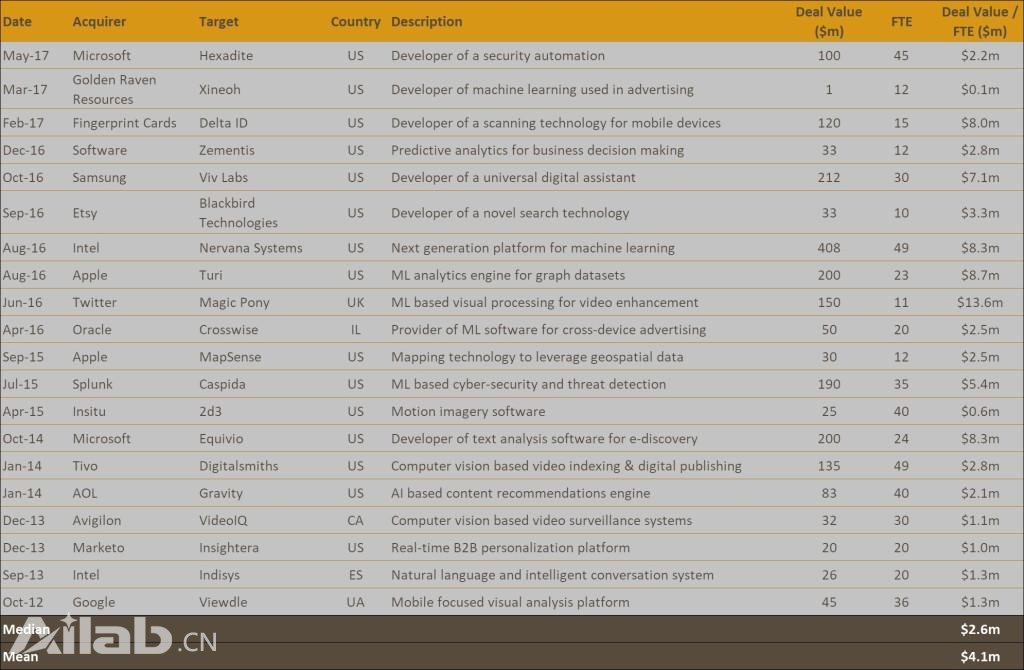
Task: Click the Mean value $4.1m
Action: 980,657
